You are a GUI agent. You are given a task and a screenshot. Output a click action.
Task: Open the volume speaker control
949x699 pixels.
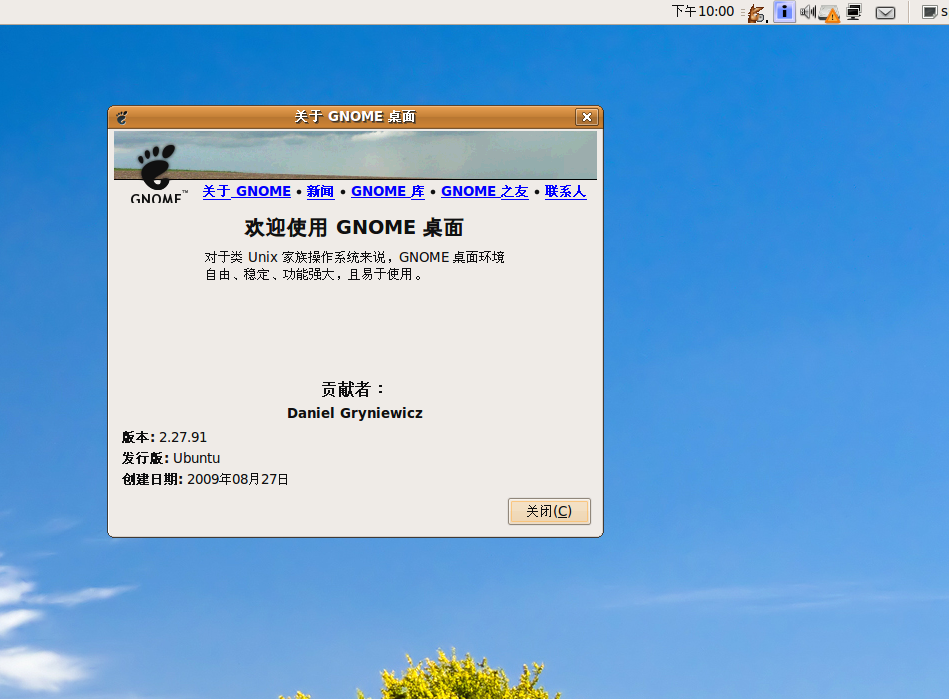(x=807, y=12)
